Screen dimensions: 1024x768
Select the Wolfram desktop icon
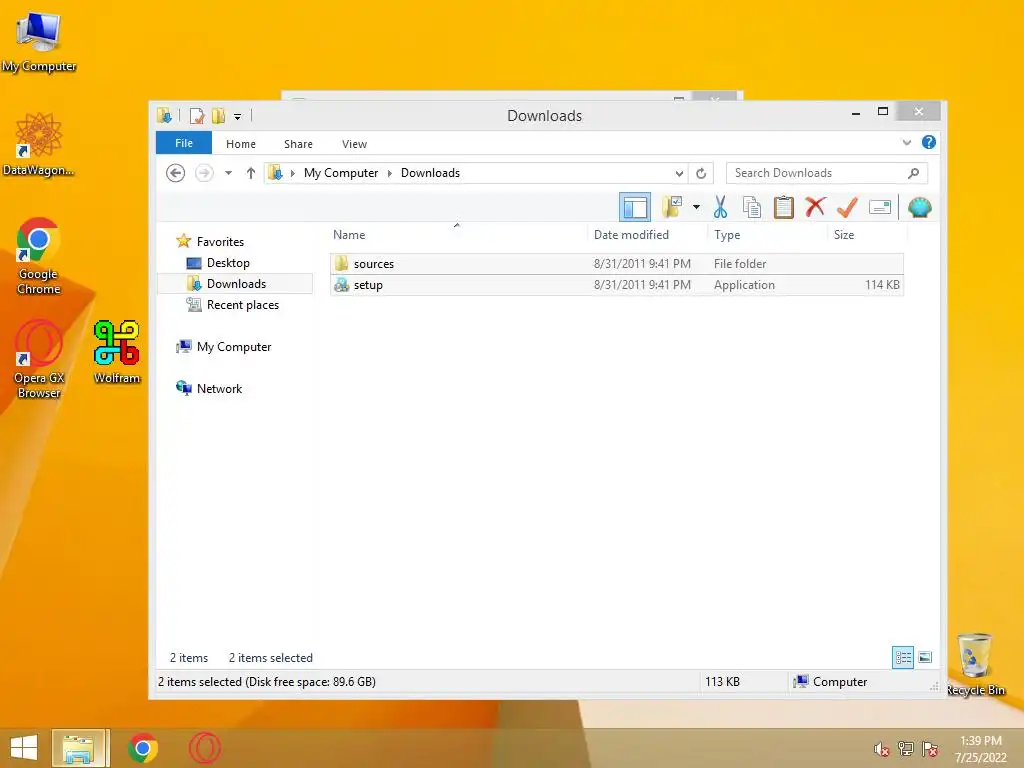click(116, 351)
